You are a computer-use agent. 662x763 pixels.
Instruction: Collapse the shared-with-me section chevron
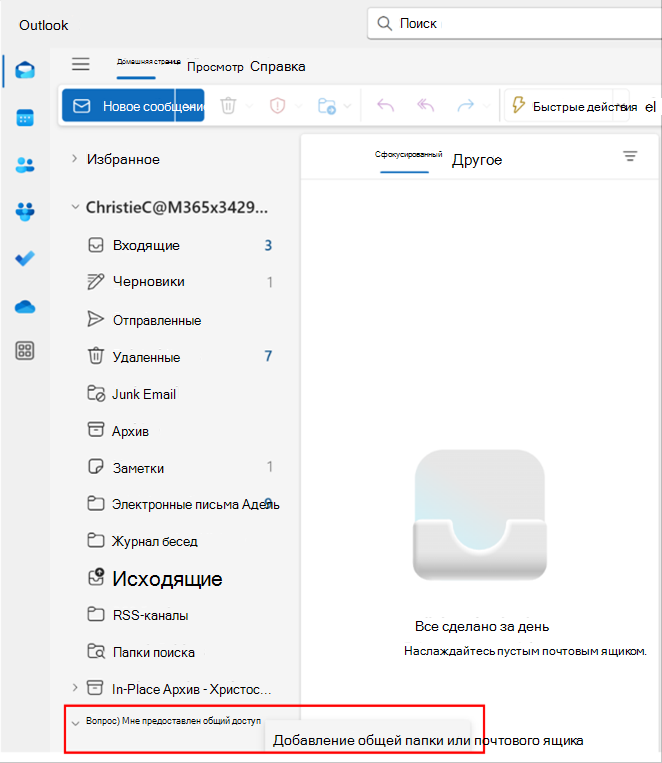(75, 723)
